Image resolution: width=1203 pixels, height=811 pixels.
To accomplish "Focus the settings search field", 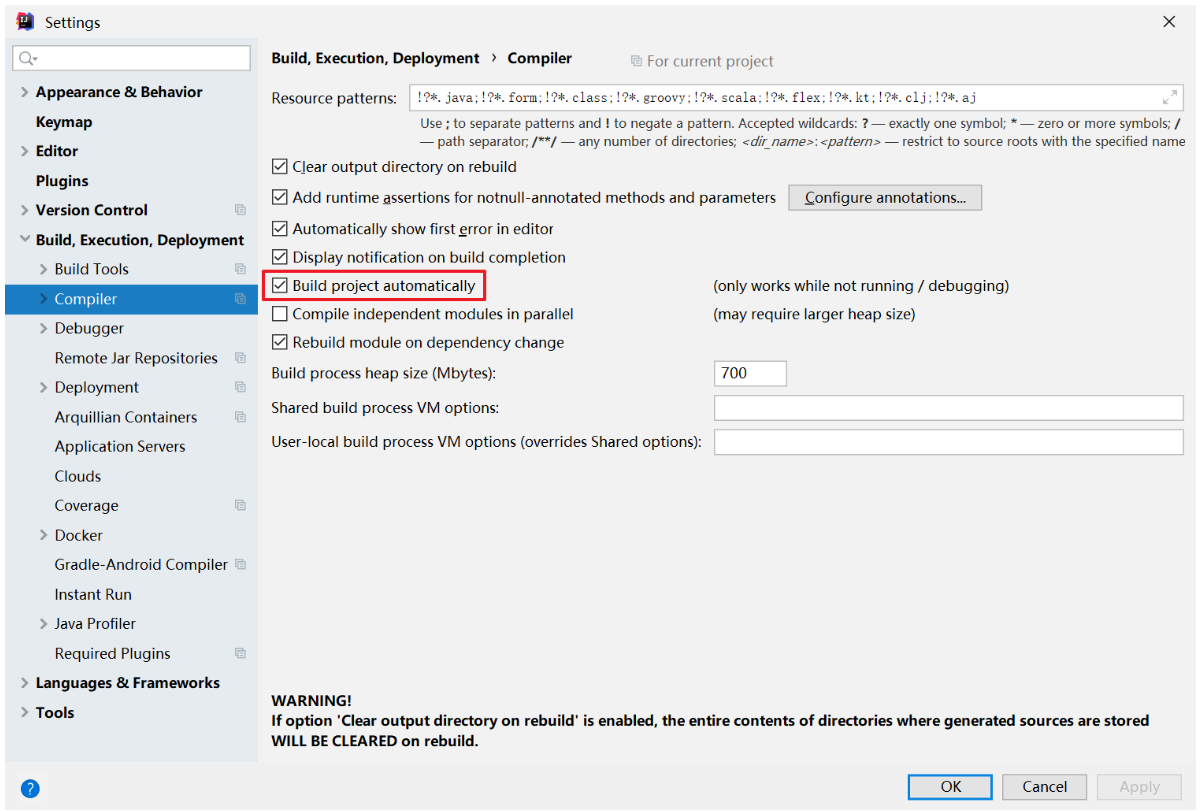I will click(x=131, y=59).
